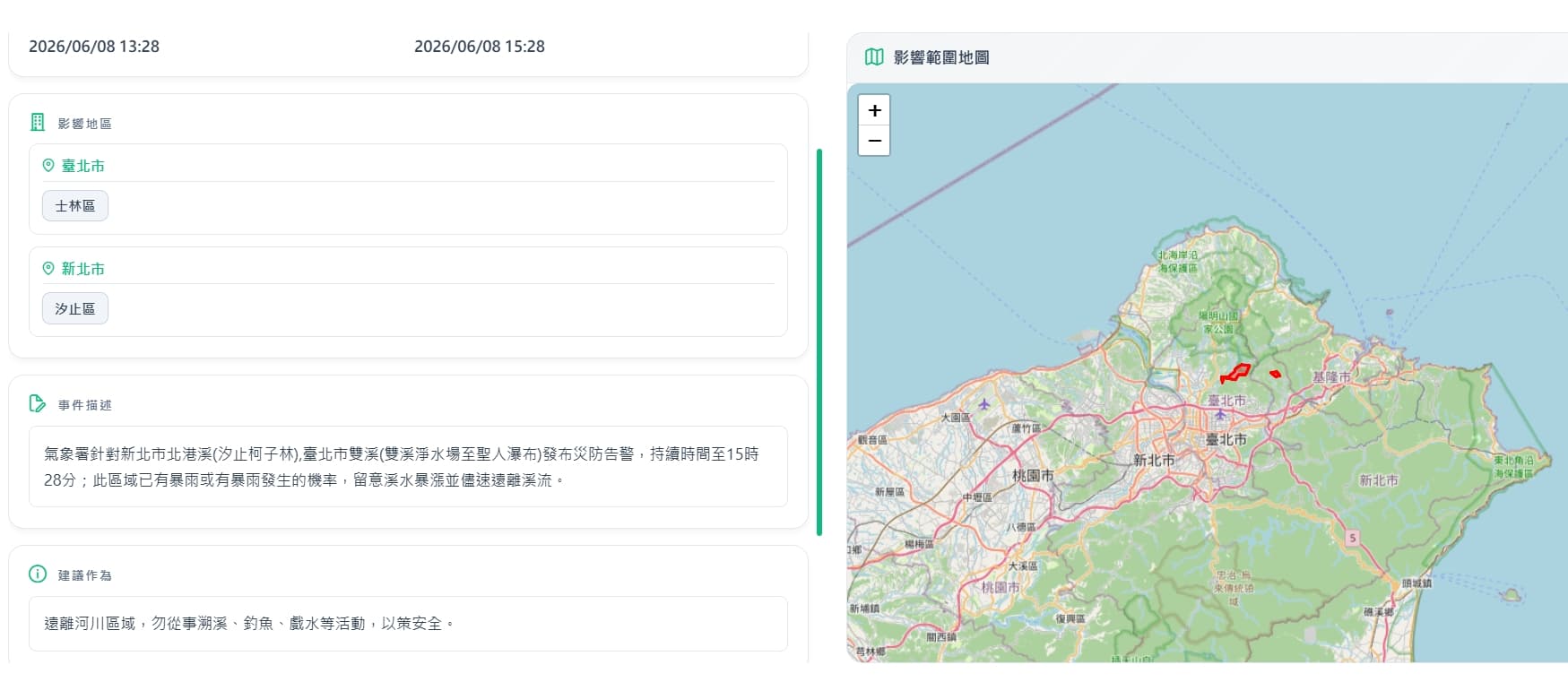Zoom in on the map
The width and height of the screenshot is (1568, 682).
pyautogui.click(x=874, y=110)
